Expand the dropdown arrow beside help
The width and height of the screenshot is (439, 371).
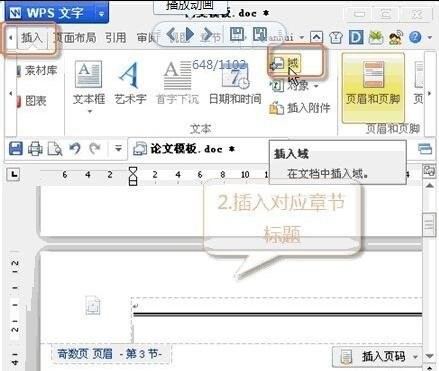tap(430, 37)
